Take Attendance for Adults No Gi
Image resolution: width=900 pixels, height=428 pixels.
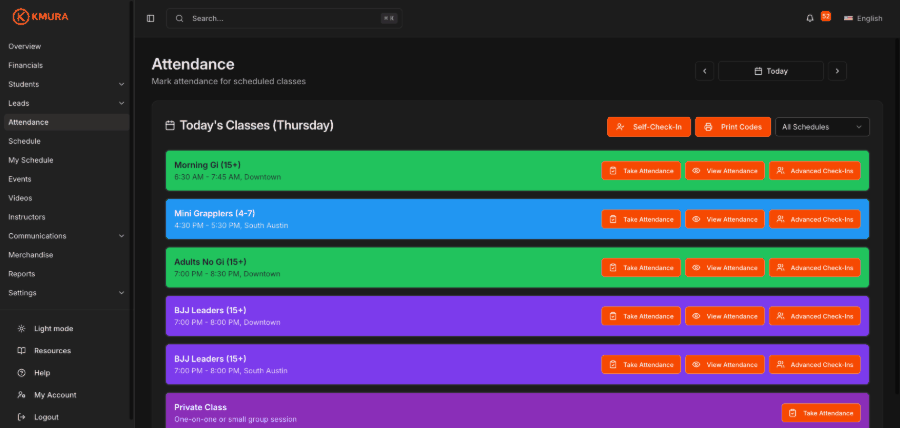pyautogui.click(x=641, y=267)
